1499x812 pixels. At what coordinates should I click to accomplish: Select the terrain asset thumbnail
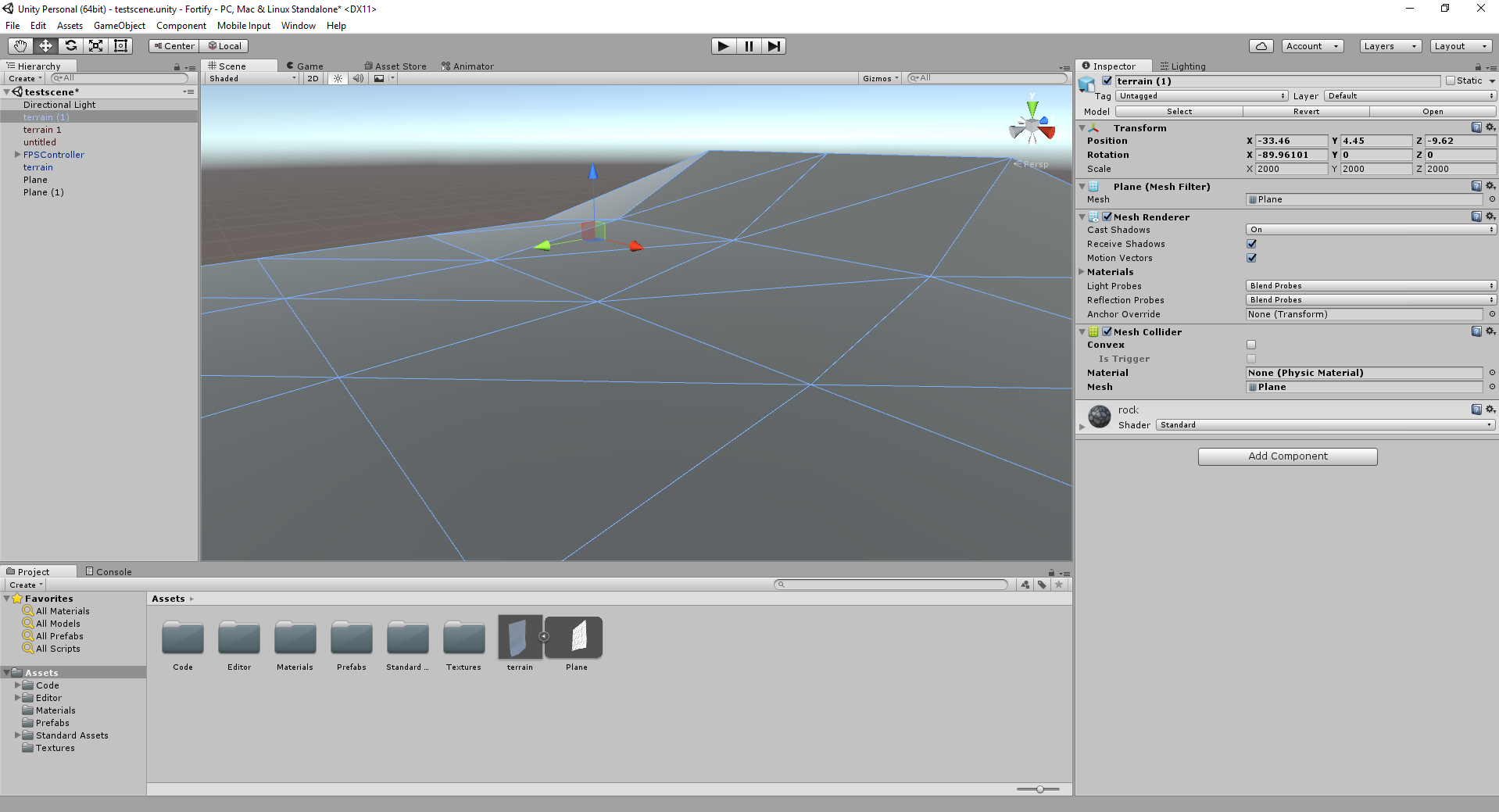click(x=520, y=638)
